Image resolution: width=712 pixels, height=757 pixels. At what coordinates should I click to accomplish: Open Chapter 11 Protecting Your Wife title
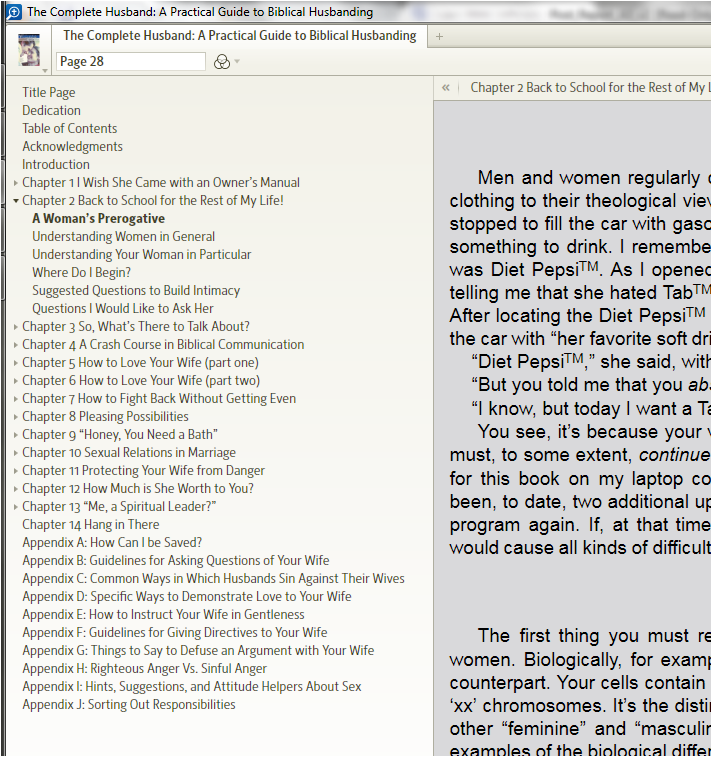pos(143,471)
